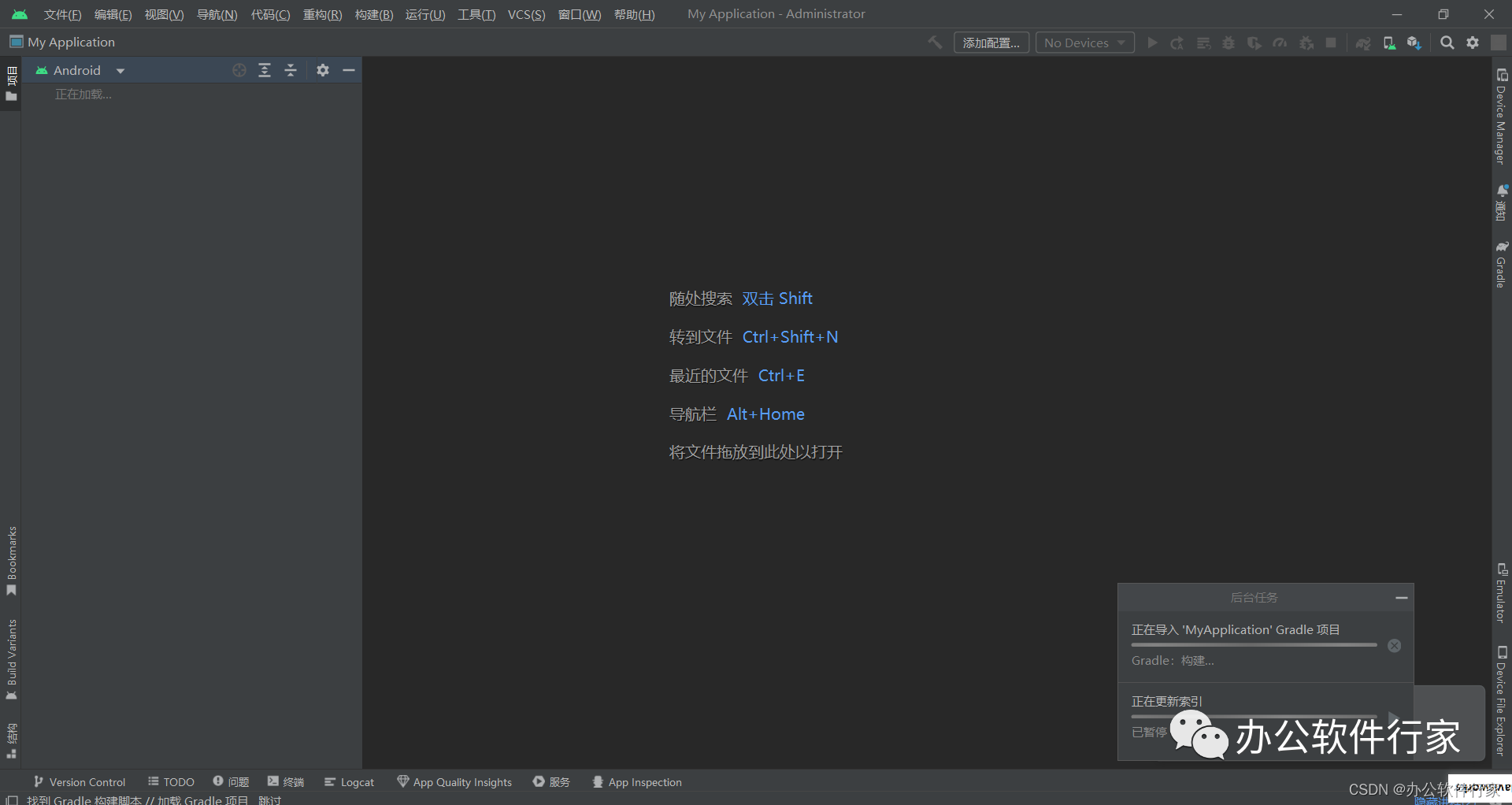The width and height of the screenshot is (1512, 805).
Task: Click the Stop square icon
Action: (x=1331, y=43)
